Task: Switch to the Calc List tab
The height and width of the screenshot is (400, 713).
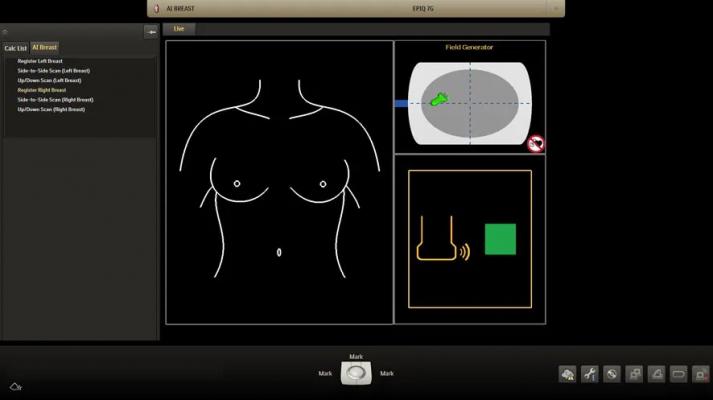Action: [x=15, y=48]
